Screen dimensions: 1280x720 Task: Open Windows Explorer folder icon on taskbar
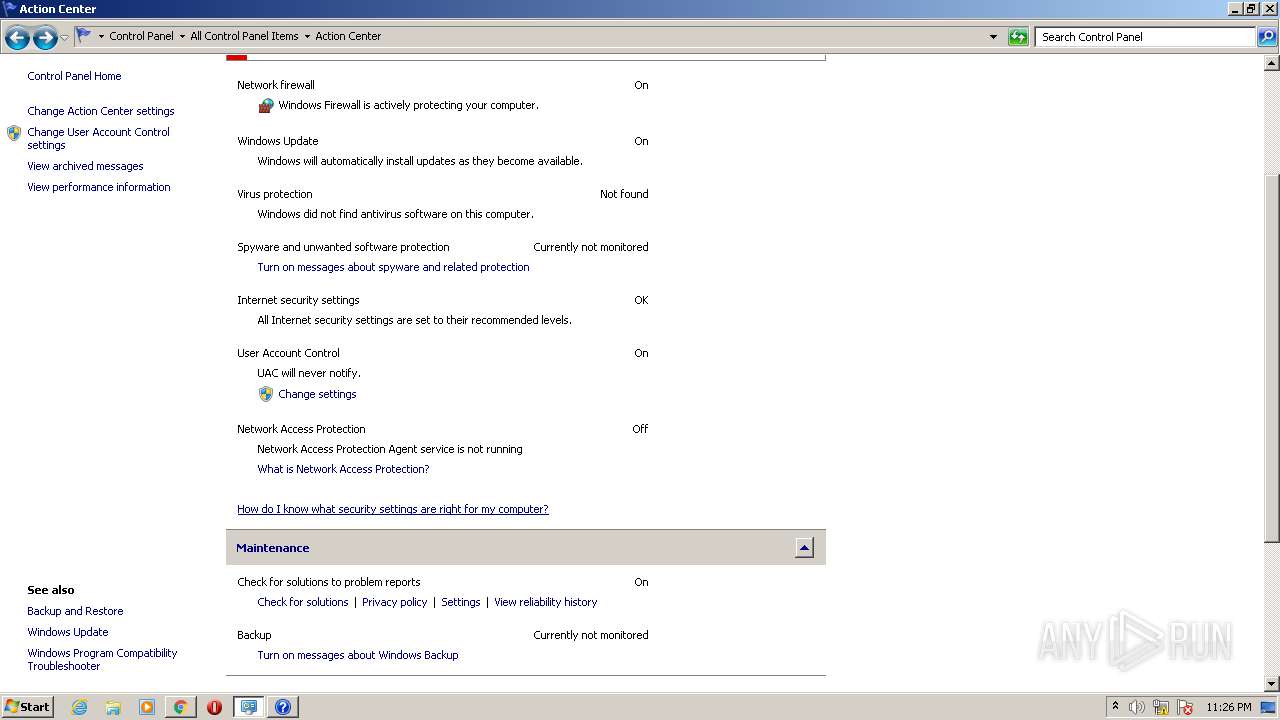pyautogui.click(x=113, y=707)
